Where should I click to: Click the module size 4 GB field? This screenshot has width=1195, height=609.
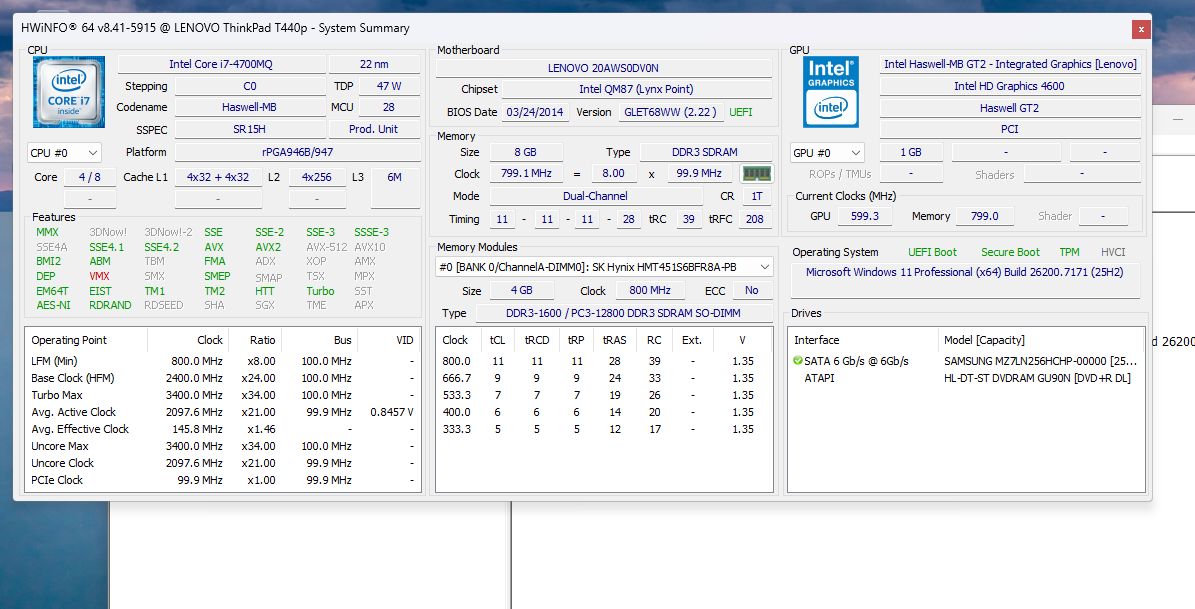(521, 290)
